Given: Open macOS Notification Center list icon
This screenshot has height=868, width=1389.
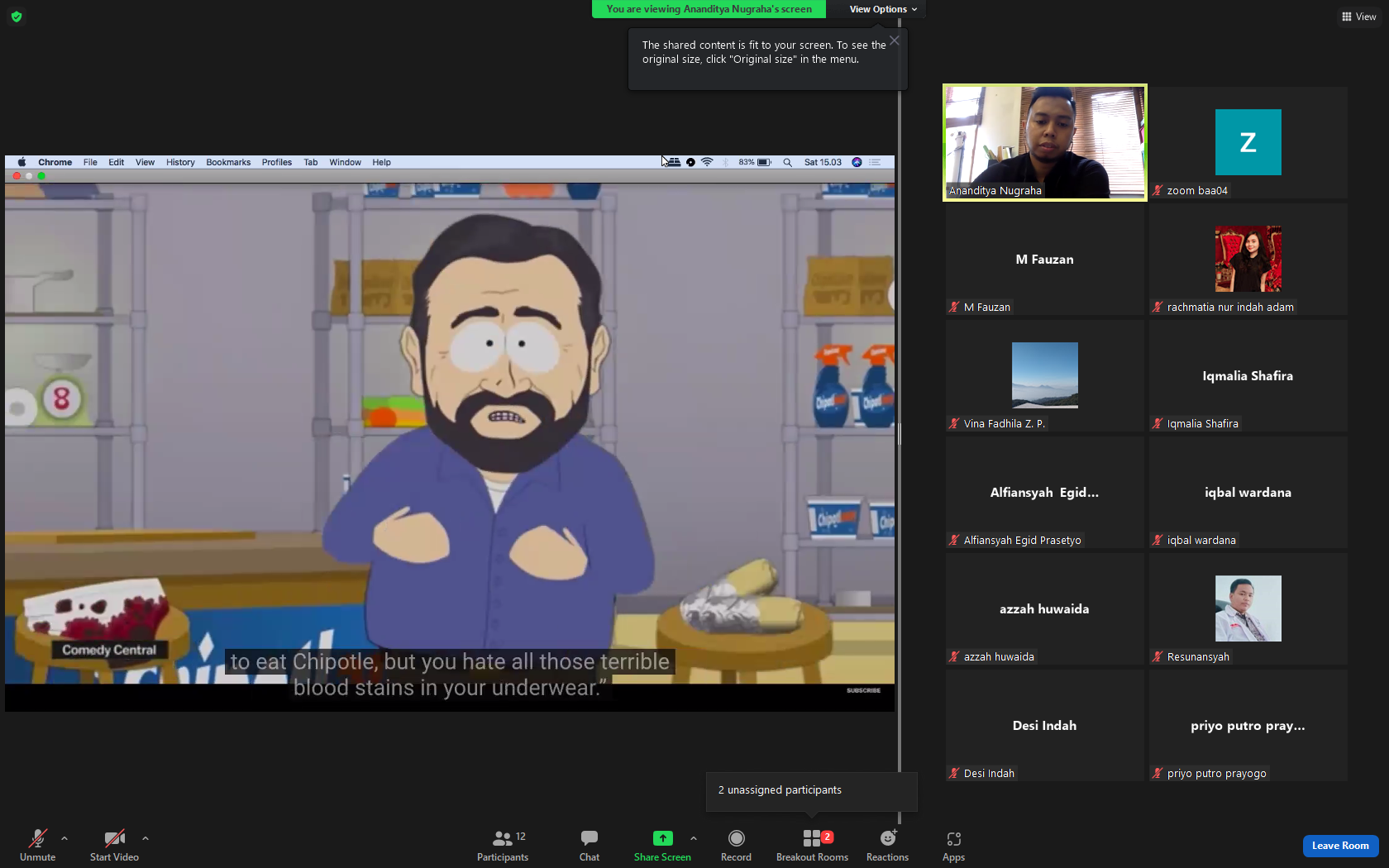Looking at the screenshot, I should click(875, 162).
